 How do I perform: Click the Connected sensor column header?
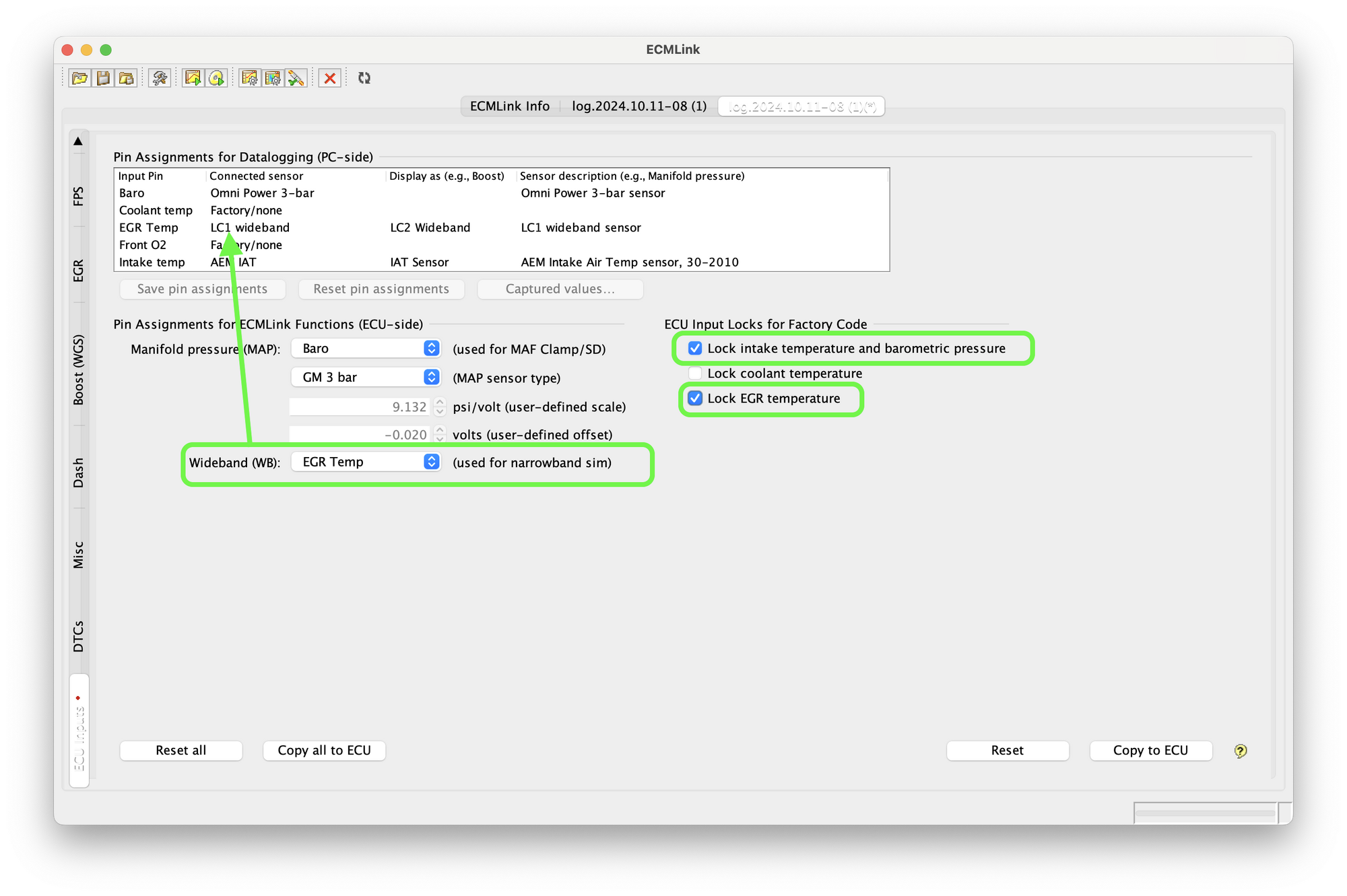296,176
